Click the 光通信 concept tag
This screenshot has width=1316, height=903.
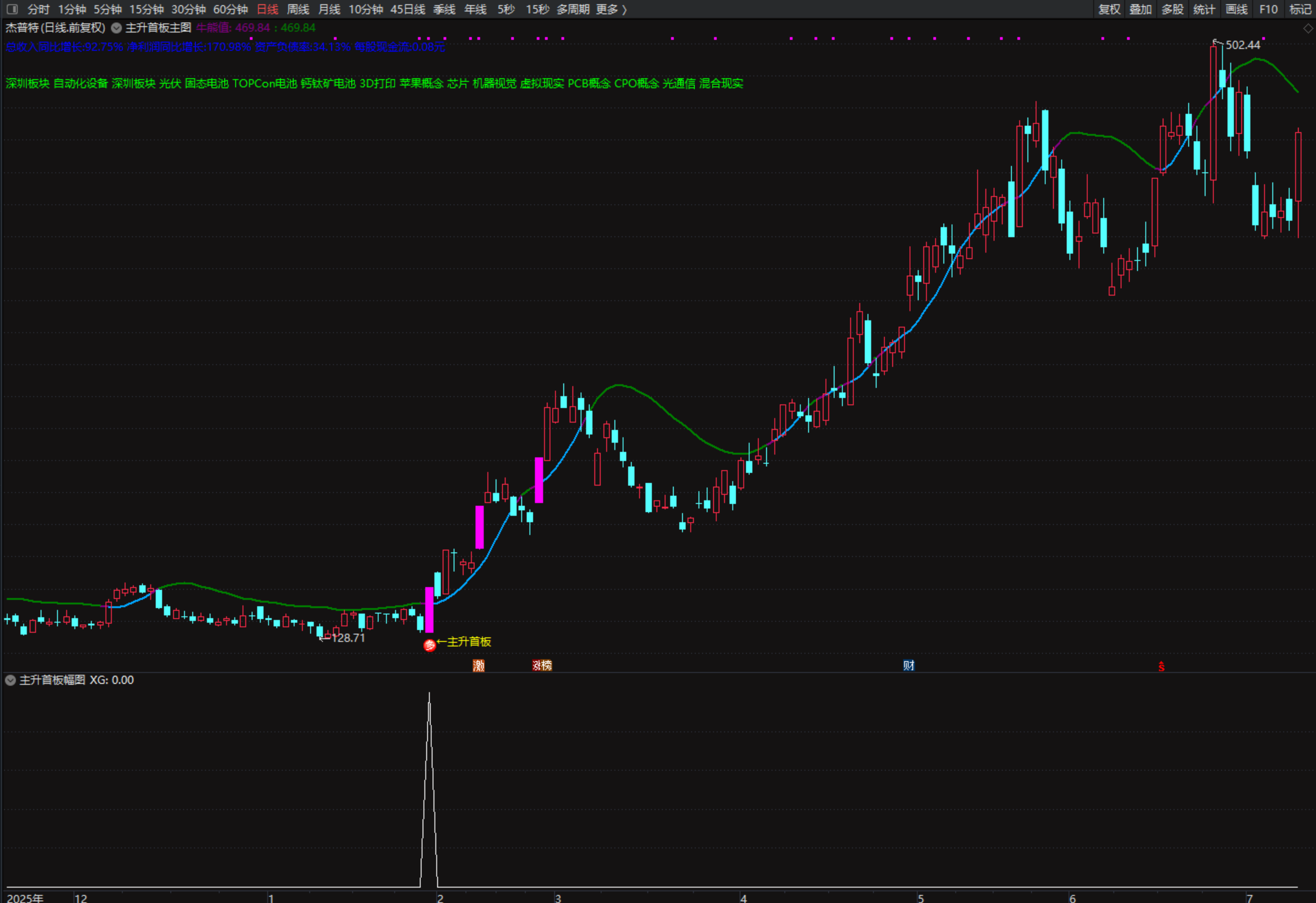(679, 83)
